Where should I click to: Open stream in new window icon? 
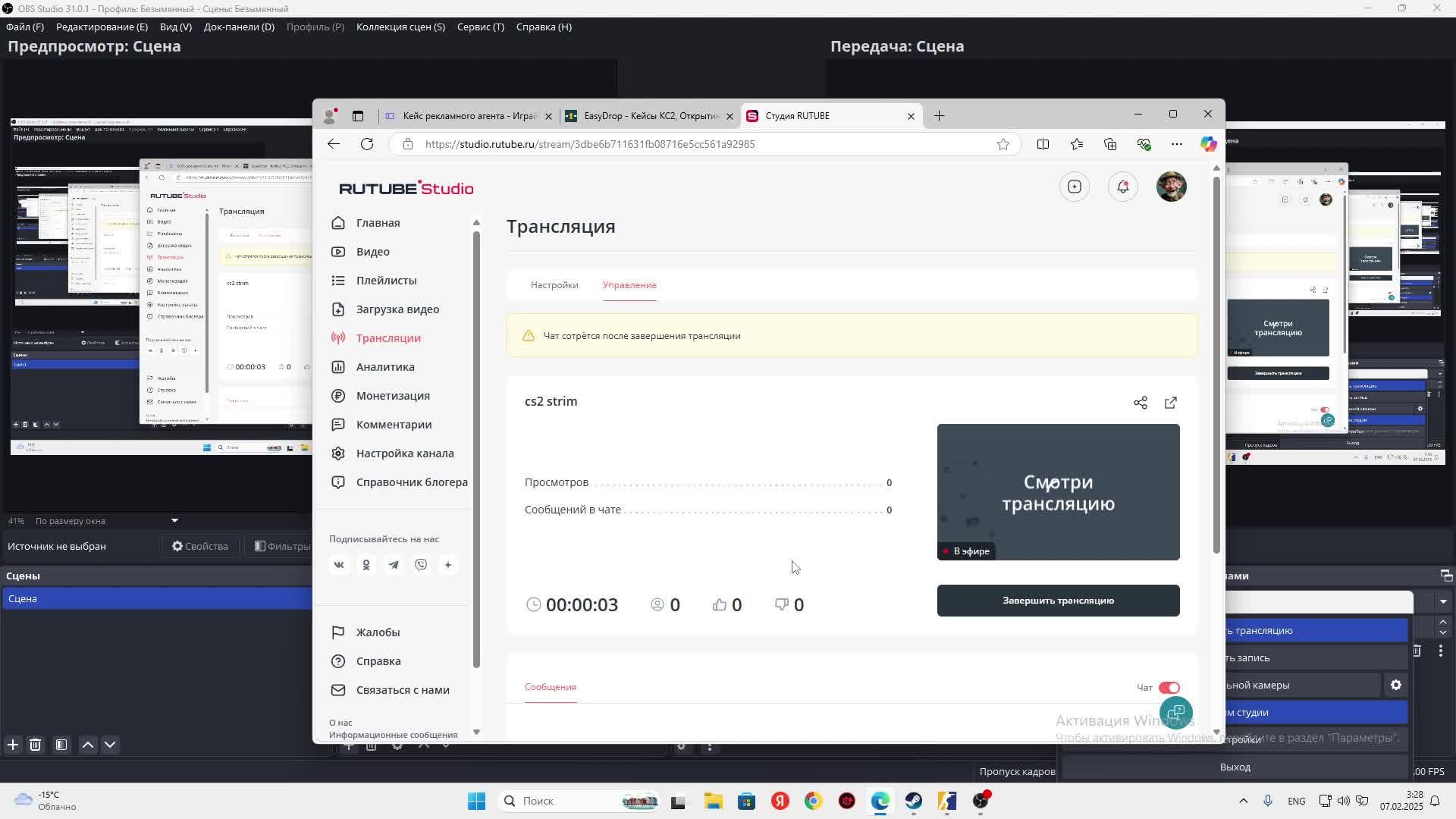1170,403
